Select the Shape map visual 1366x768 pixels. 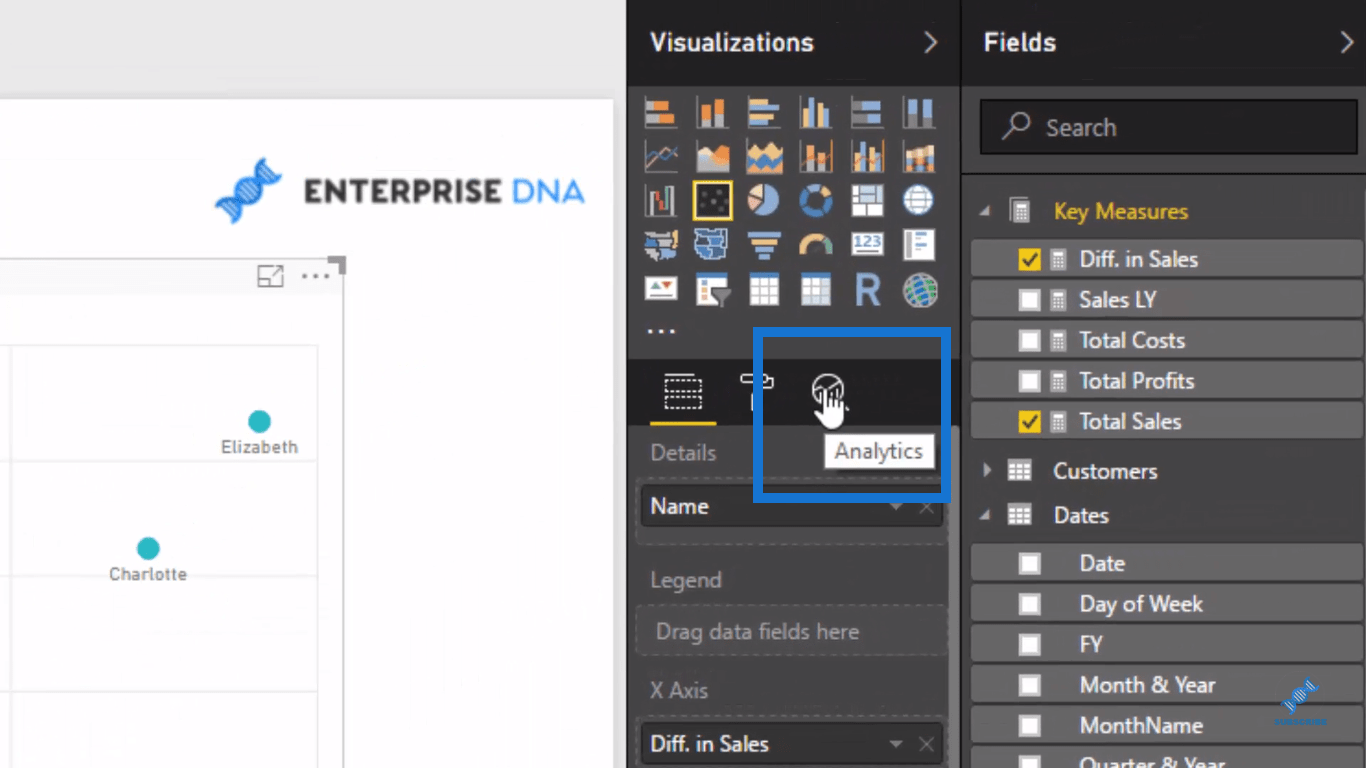(x=712, y=245)
